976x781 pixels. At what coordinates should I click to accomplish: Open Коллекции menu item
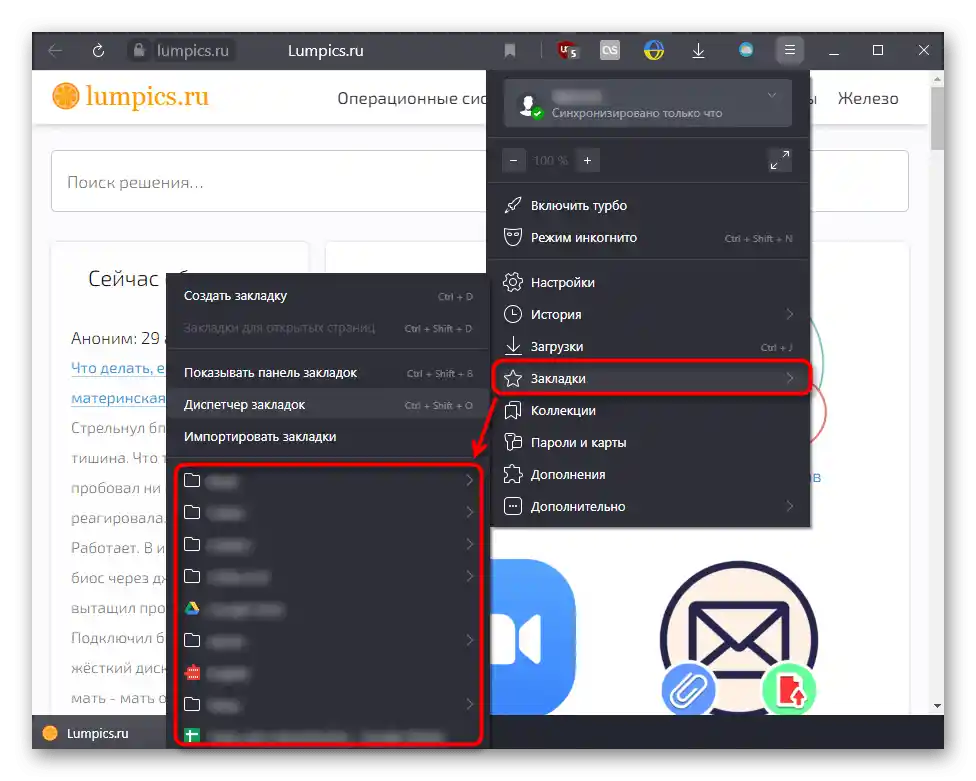coord(648,411)
